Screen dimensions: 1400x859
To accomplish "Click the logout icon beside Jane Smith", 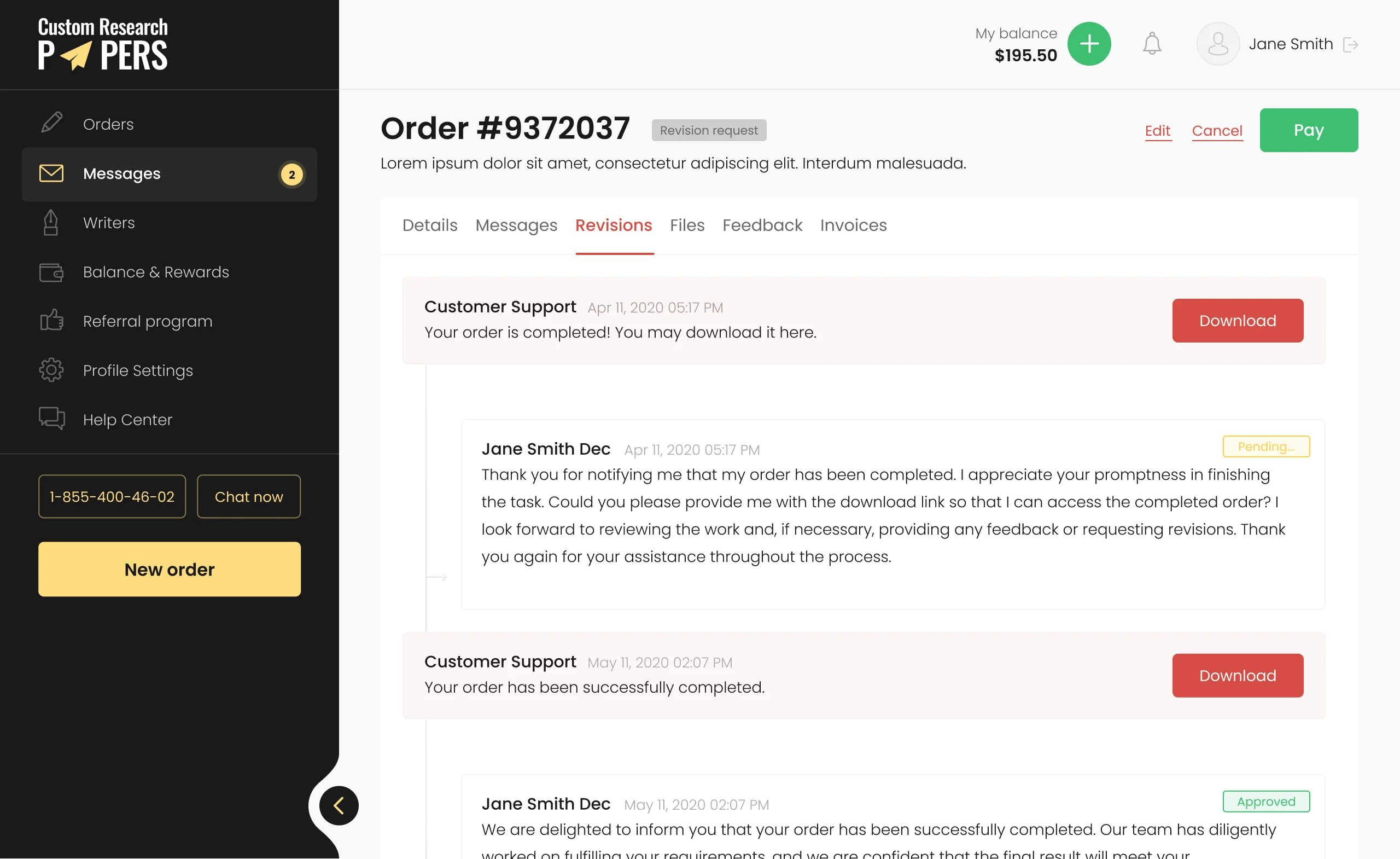I will pyautogui.click(x=1350, y=44).
